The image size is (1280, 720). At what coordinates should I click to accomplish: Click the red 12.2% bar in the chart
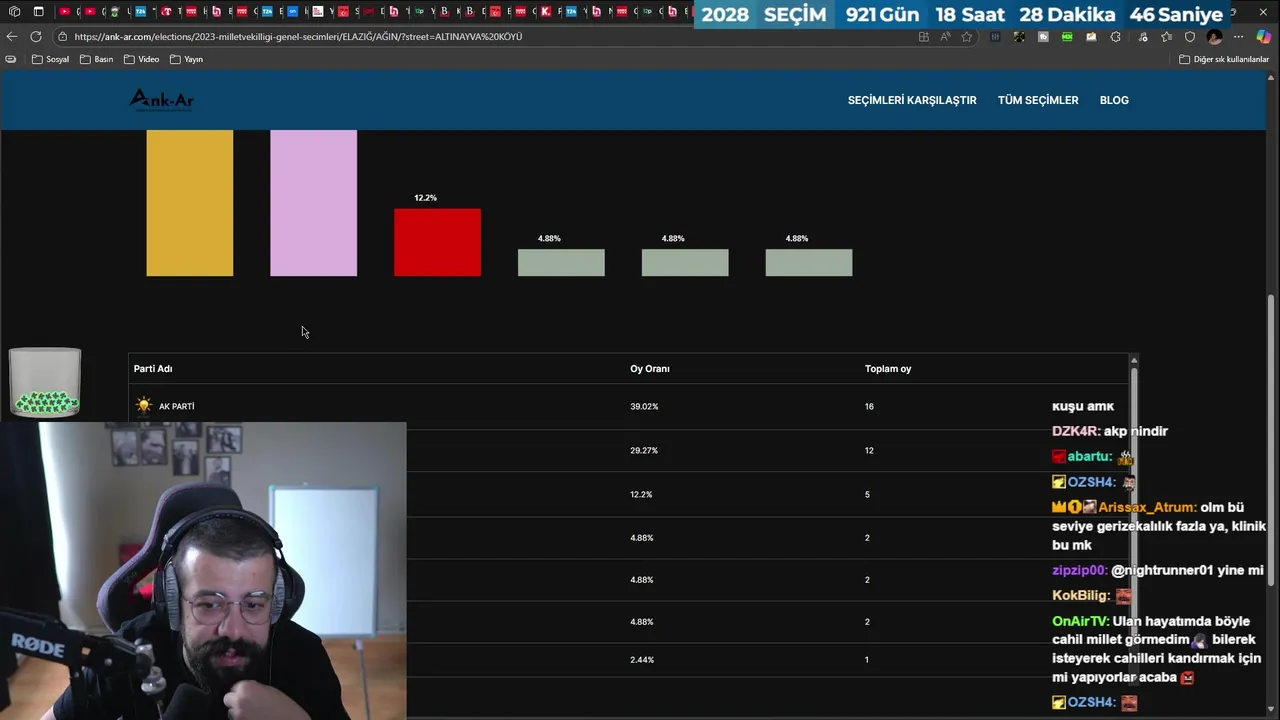coord(437,242)
